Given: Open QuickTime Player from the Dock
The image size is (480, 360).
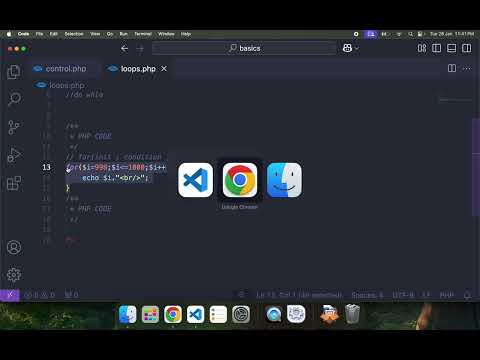Looking at the screenshot, I should click(x=274, y=314).
